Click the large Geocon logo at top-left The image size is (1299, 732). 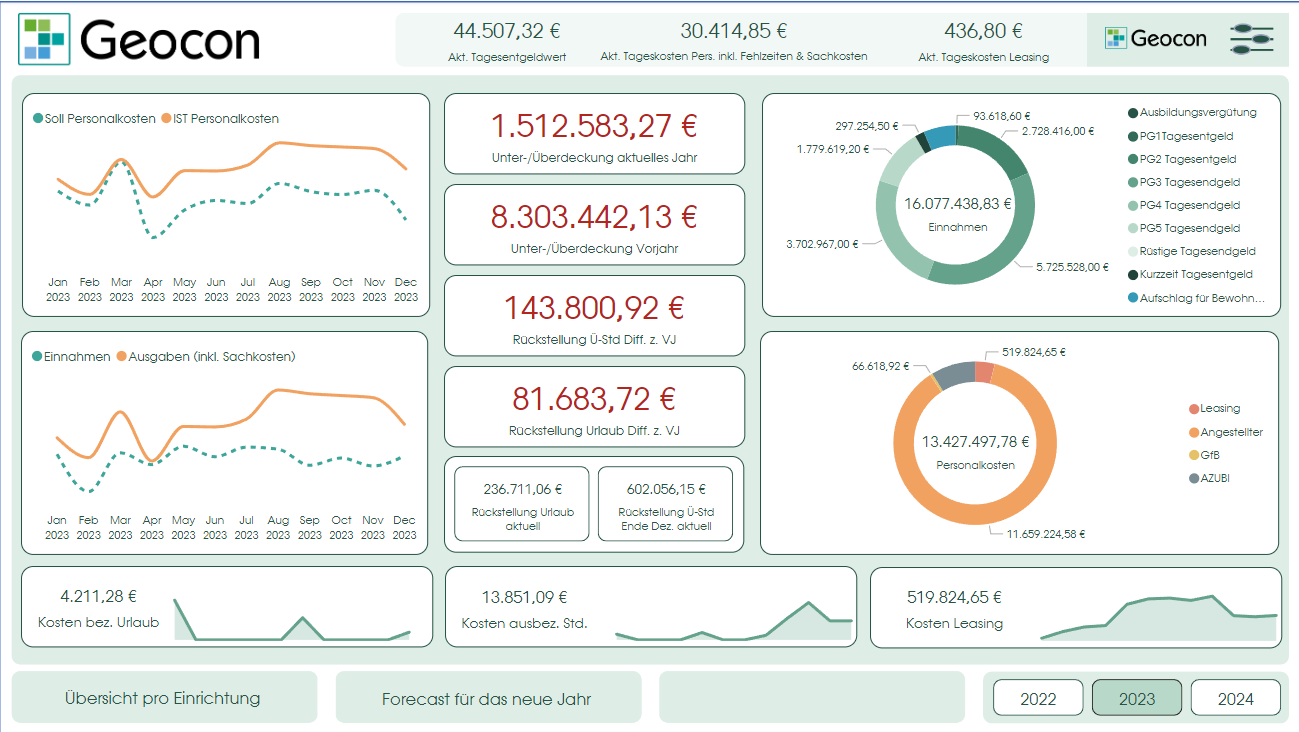click(x=140, y=40)
